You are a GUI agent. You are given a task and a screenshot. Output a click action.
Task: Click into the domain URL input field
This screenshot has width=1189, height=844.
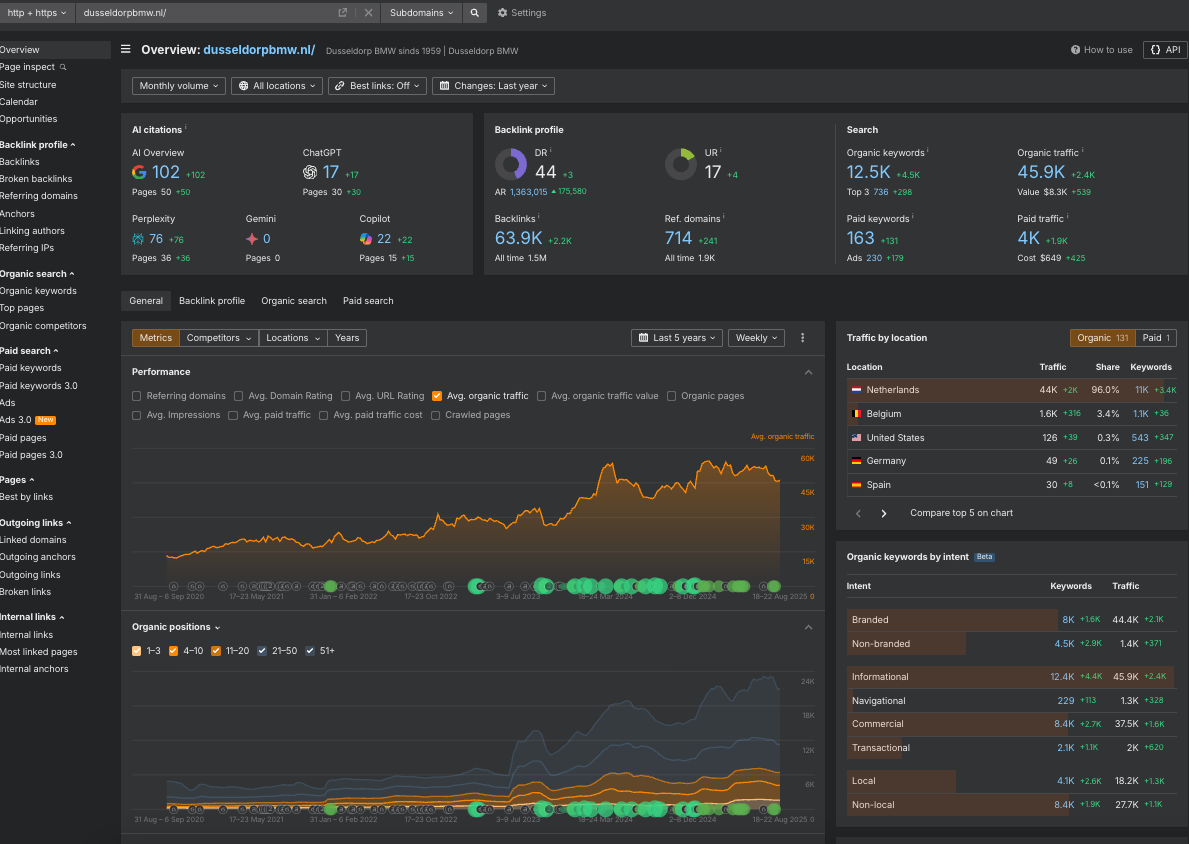[x=205, y=13]
